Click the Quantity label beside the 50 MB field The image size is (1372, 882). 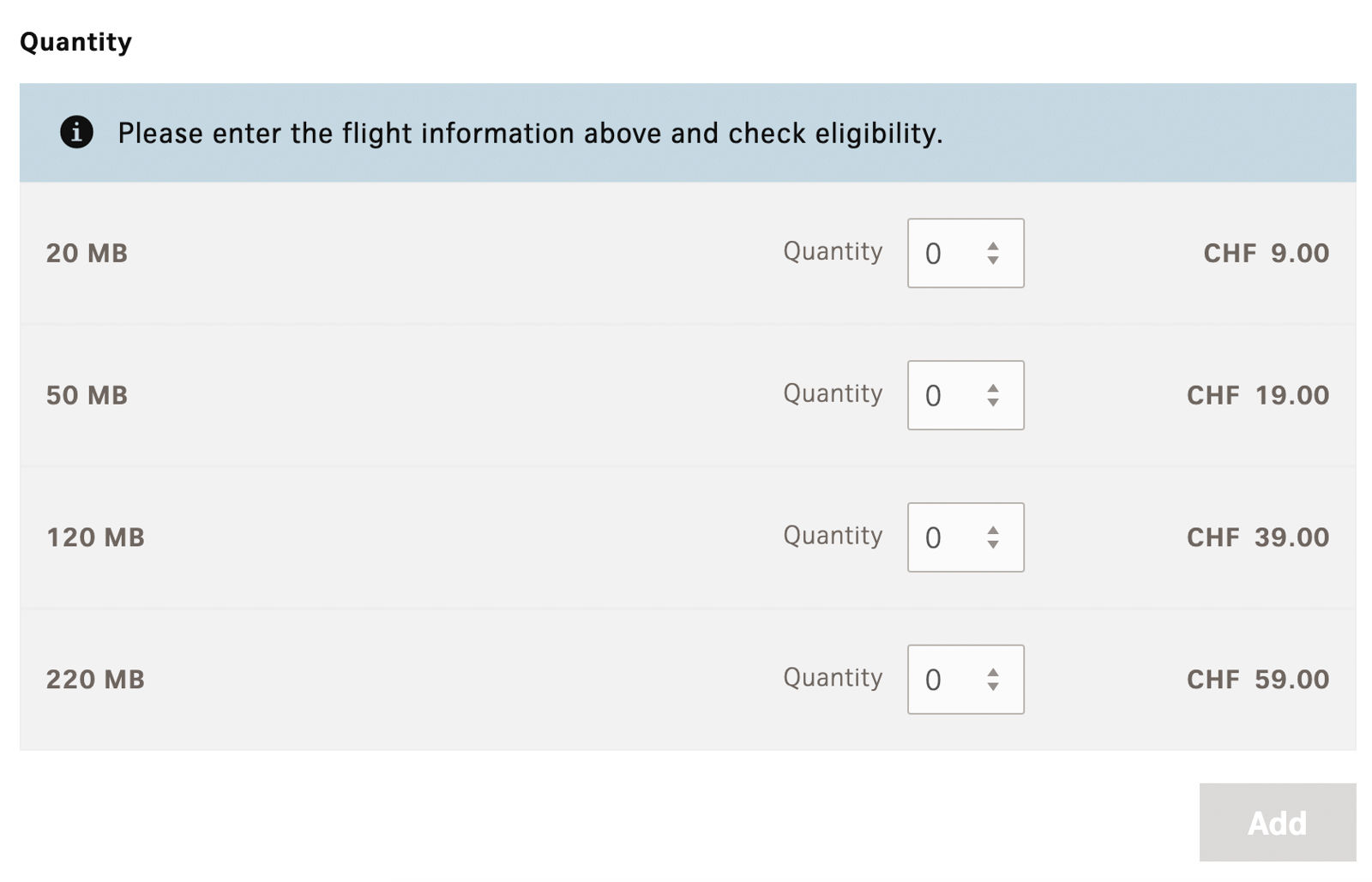point(832,393)
